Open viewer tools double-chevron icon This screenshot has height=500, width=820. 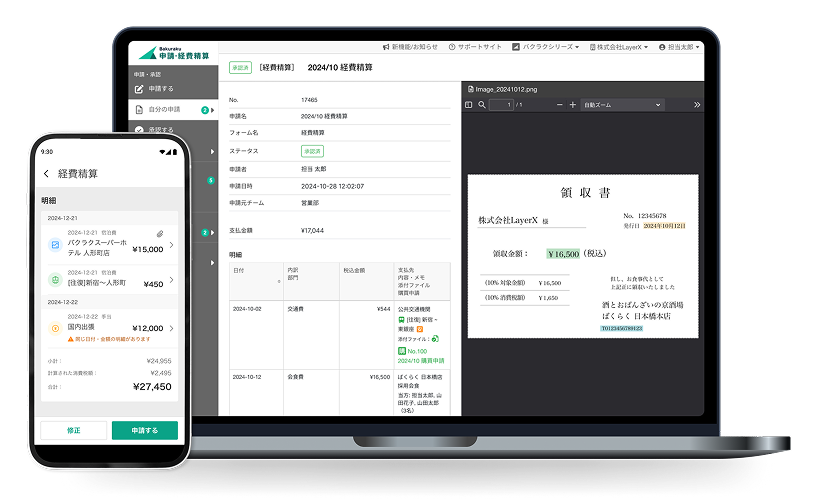697,104
